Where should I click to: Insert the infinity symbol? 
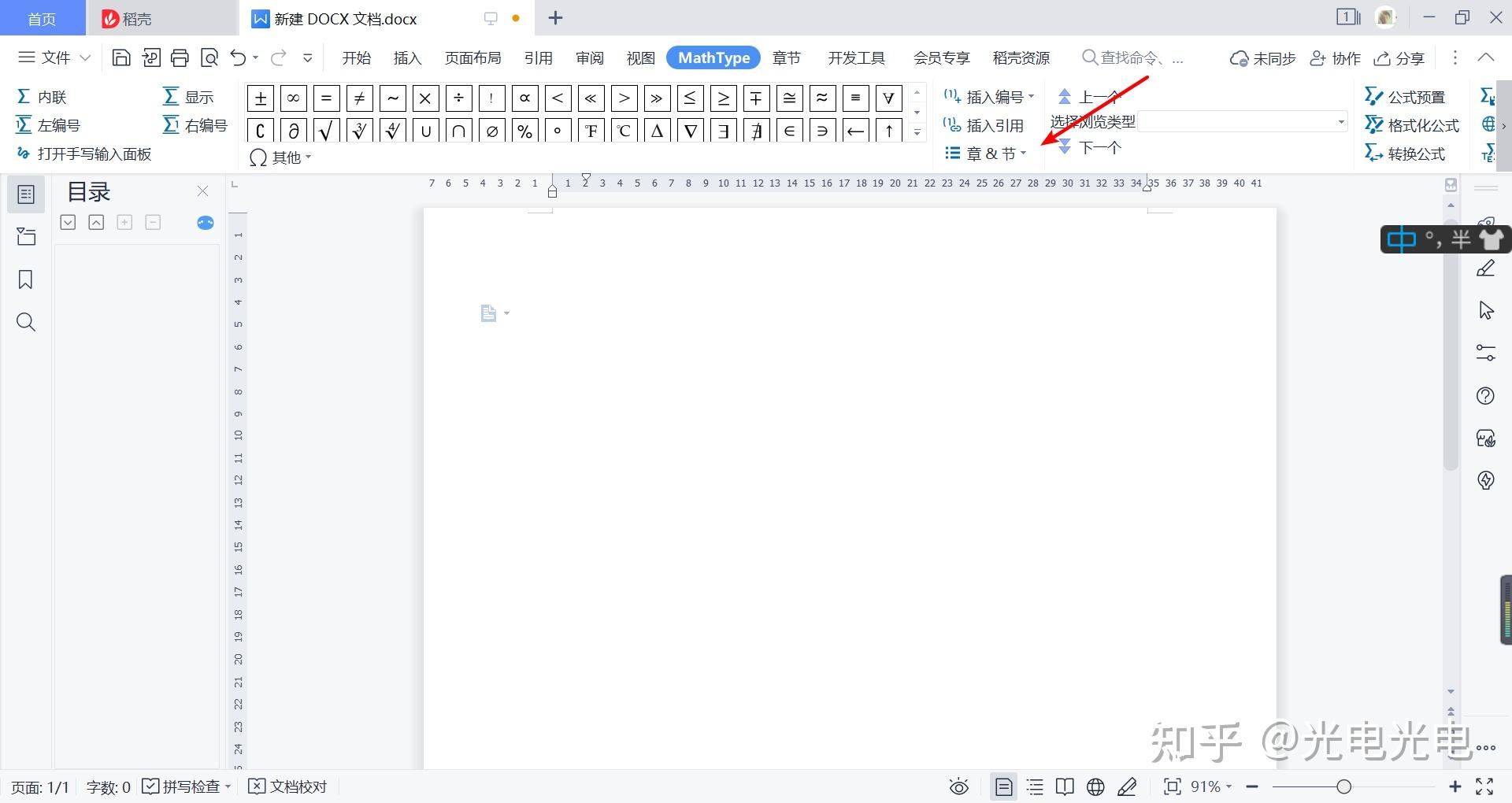point(293,98)
